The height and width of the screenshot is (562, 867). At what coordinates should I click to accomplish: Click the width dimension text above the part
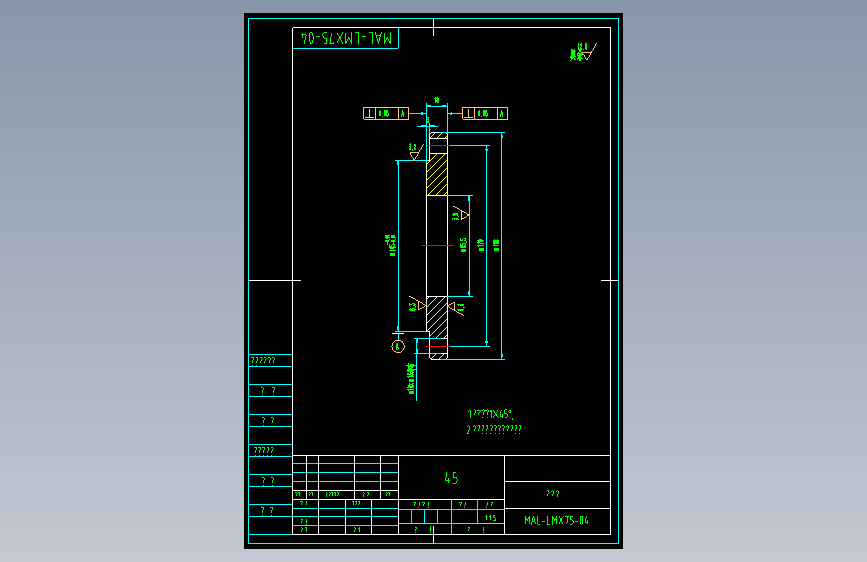click(x=436, y=100)
